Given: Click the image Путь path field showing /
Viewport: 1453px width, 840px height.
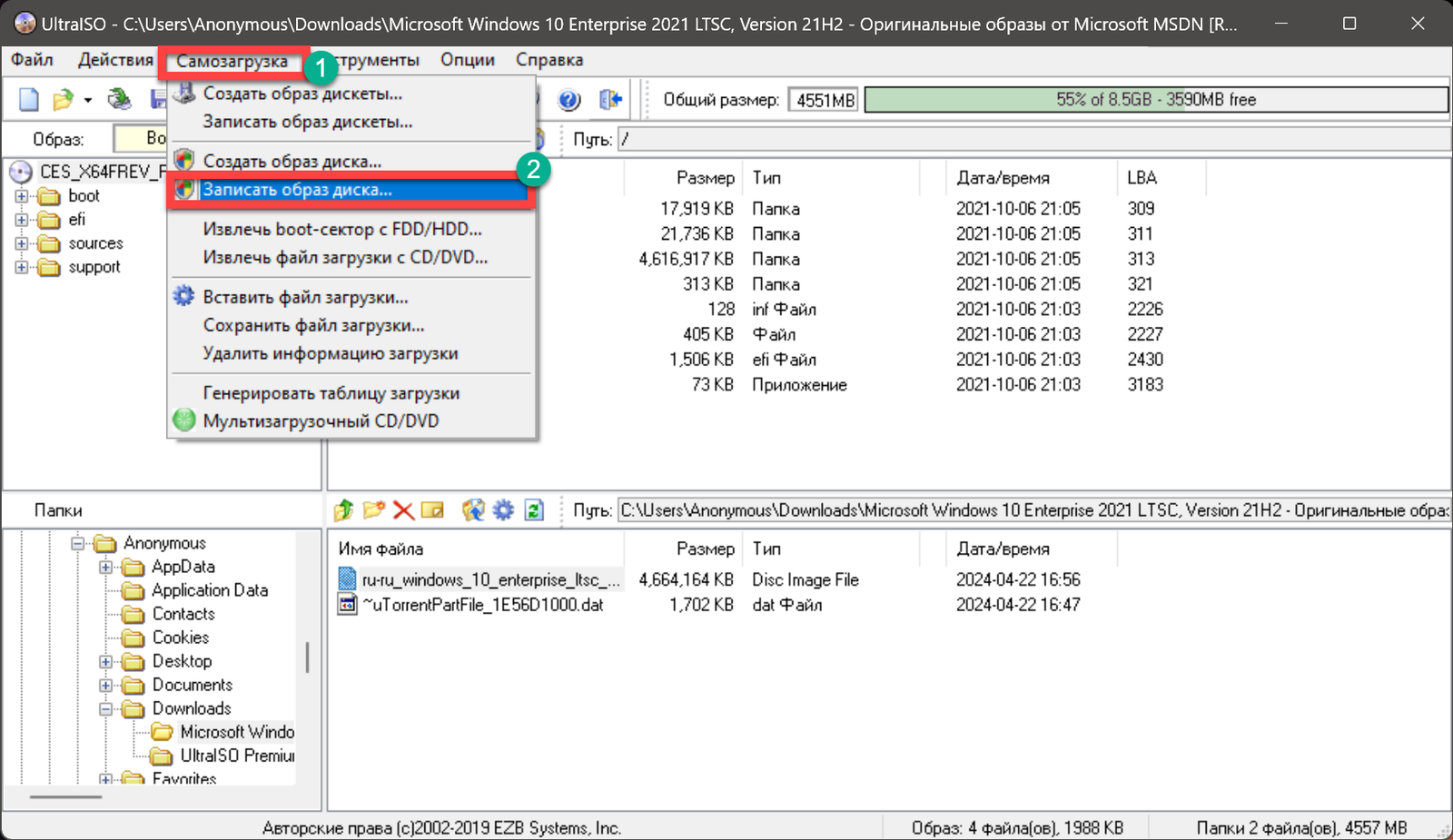Looking at the screenshot, I should (x=1033, y=140).
